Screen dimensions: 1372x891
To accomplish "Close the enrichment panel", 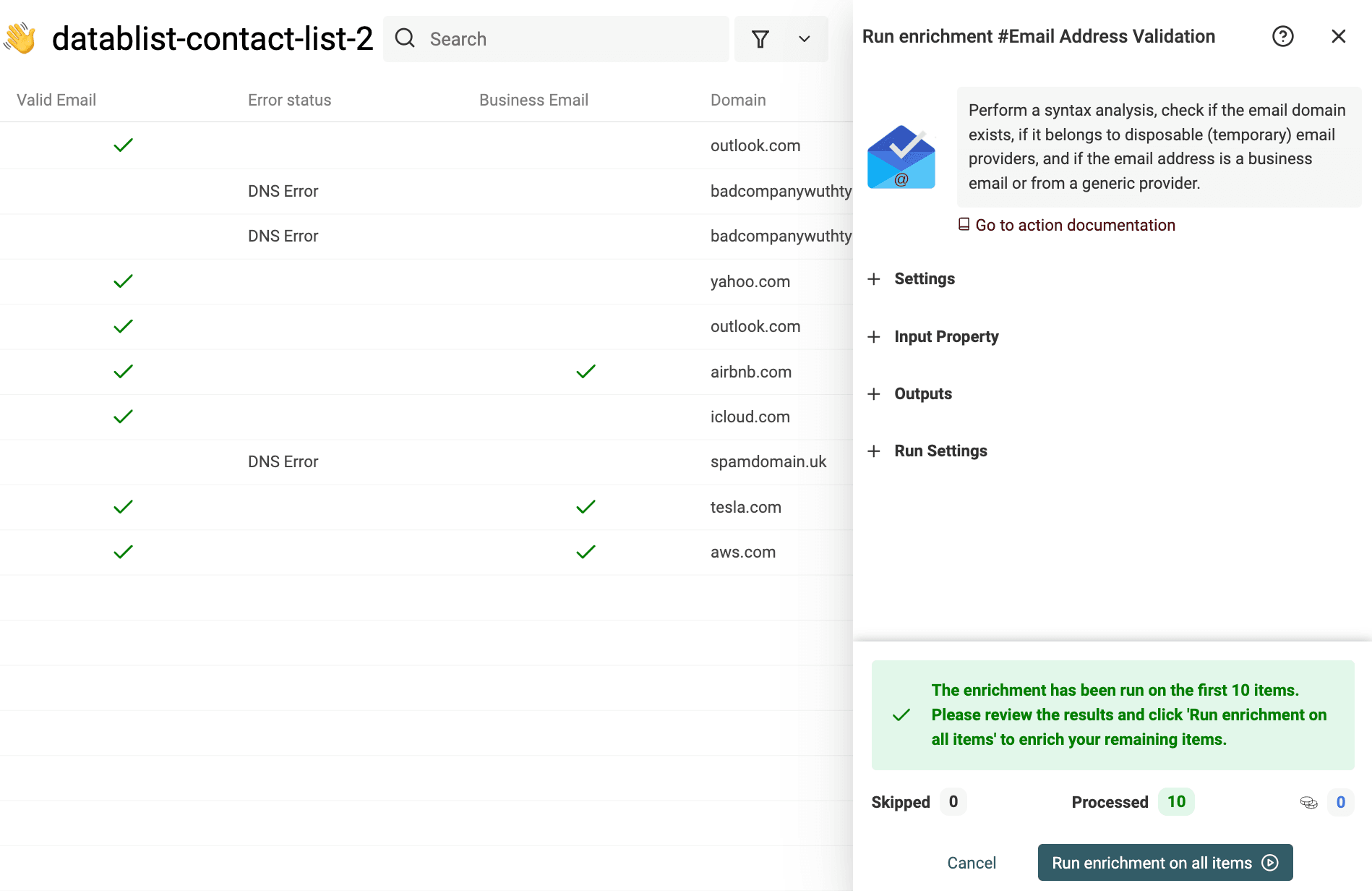I will pyautogui.click(x=1338, y=36).
